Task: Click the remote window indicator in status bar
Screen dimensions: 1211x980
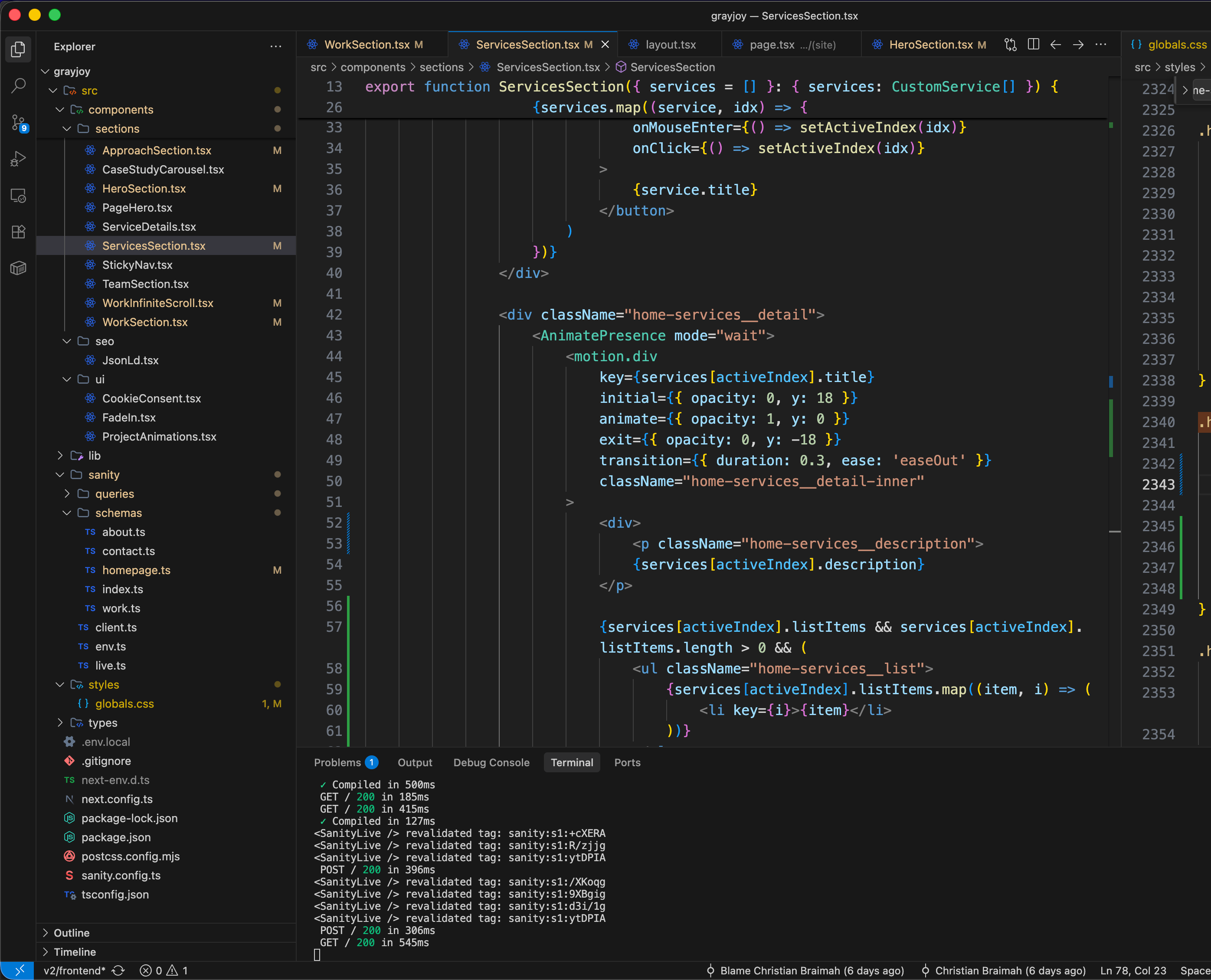Action: pos(19,970)
